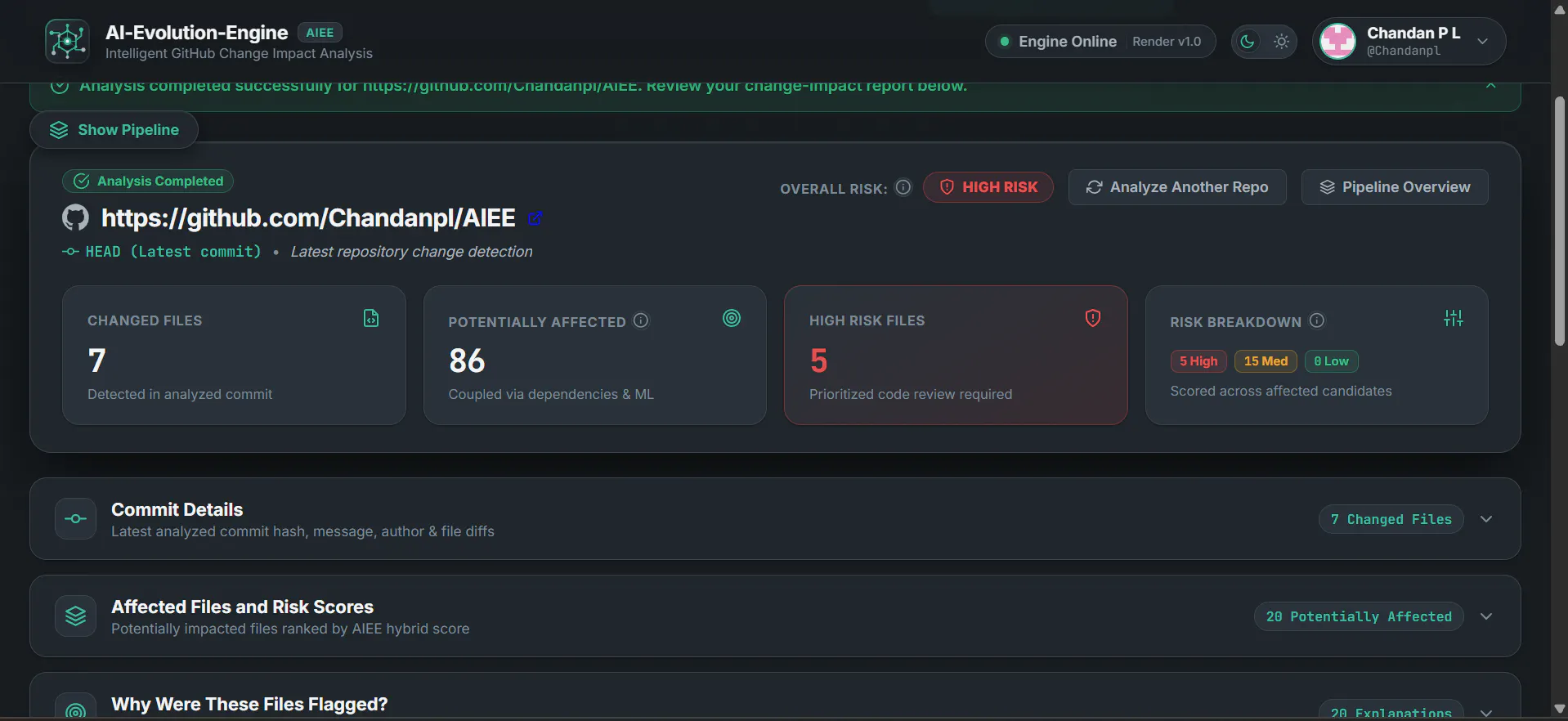Viewport: 1568px width, 721px height.
Task: Switch to dark mode moon icon
Action: [1248, 42]
